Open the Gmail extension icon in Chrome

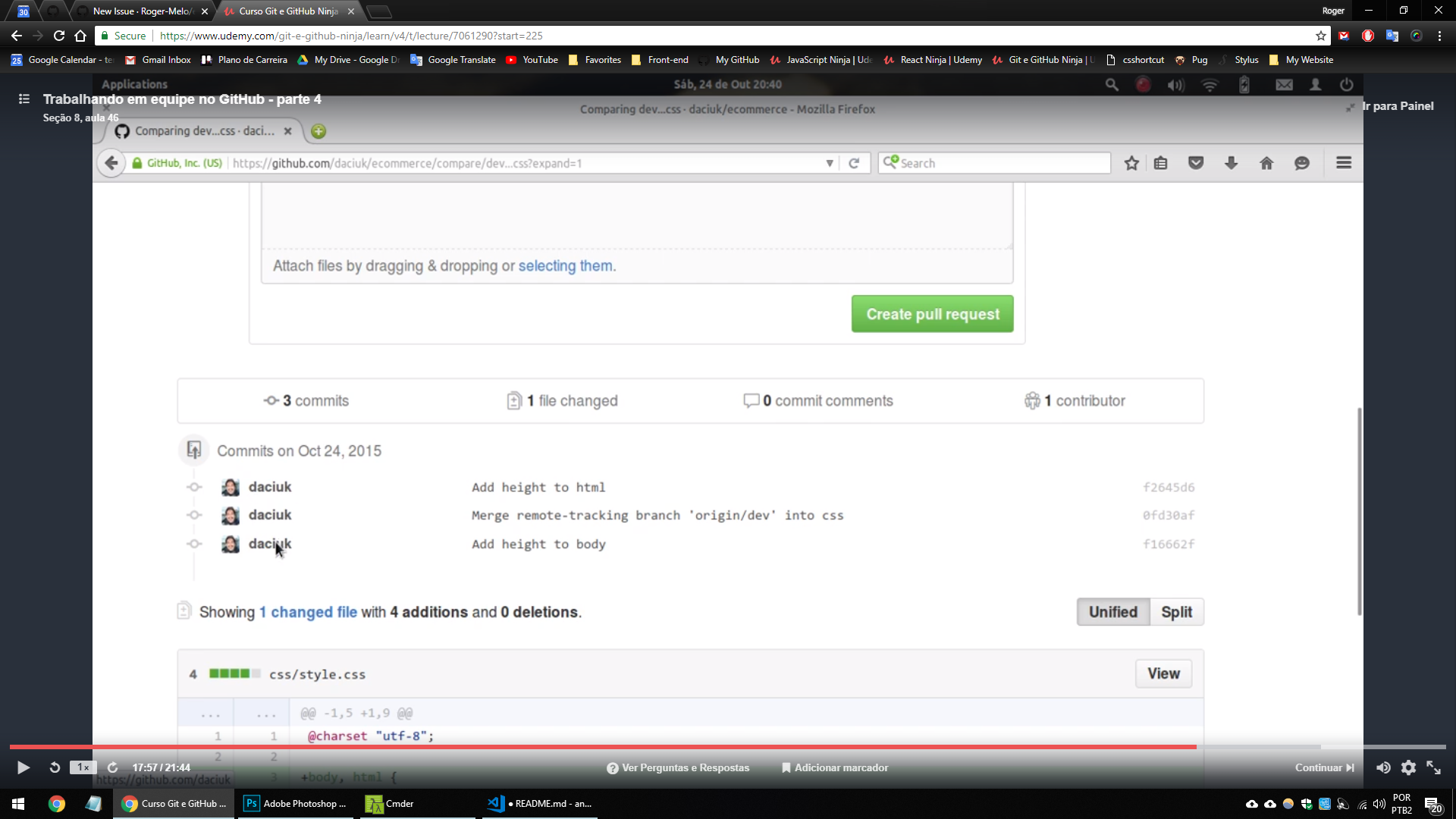pos(1344,36)
